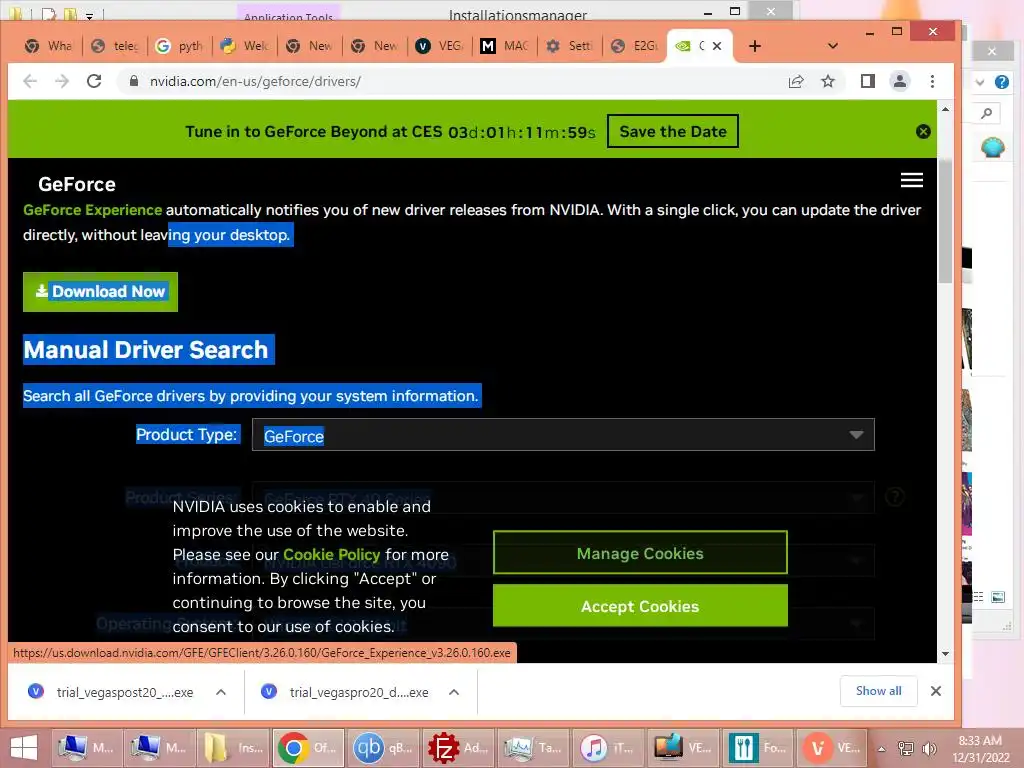This screenshot has width=1024, height=768.
Task: Open the Chrome profile avatar
Action: pyautogui.click(x=900, y=81)
